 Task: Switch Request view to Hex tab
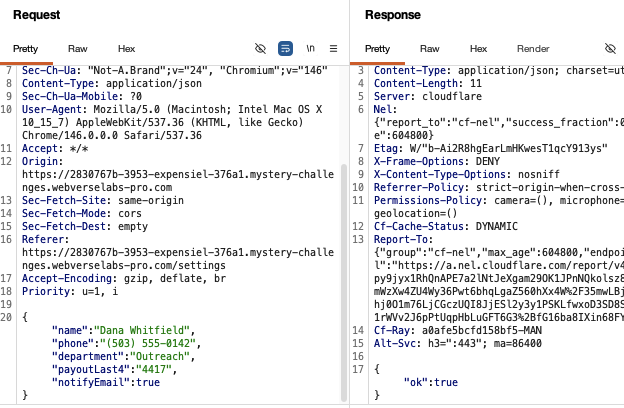pos(127,49)
